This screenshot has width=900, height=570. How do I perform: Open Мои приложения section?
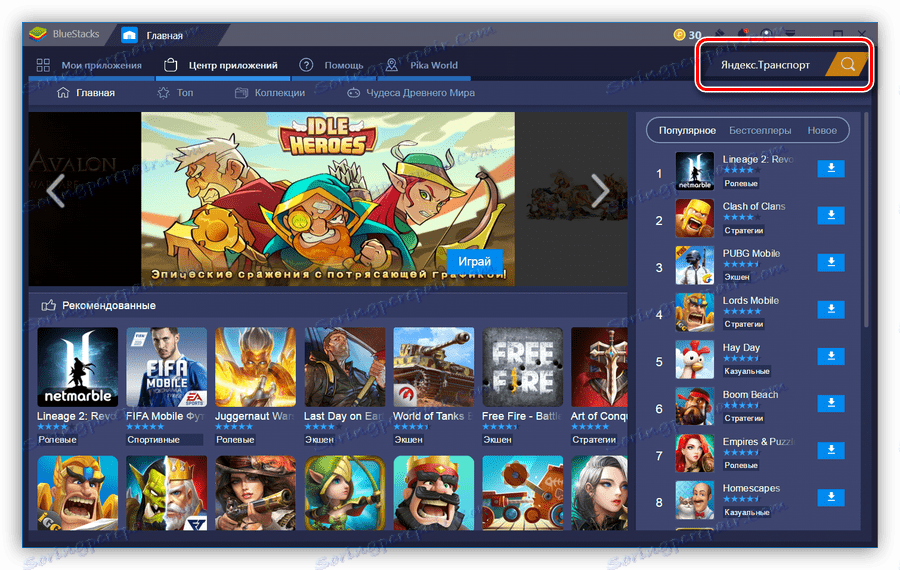tap(90, 65)
